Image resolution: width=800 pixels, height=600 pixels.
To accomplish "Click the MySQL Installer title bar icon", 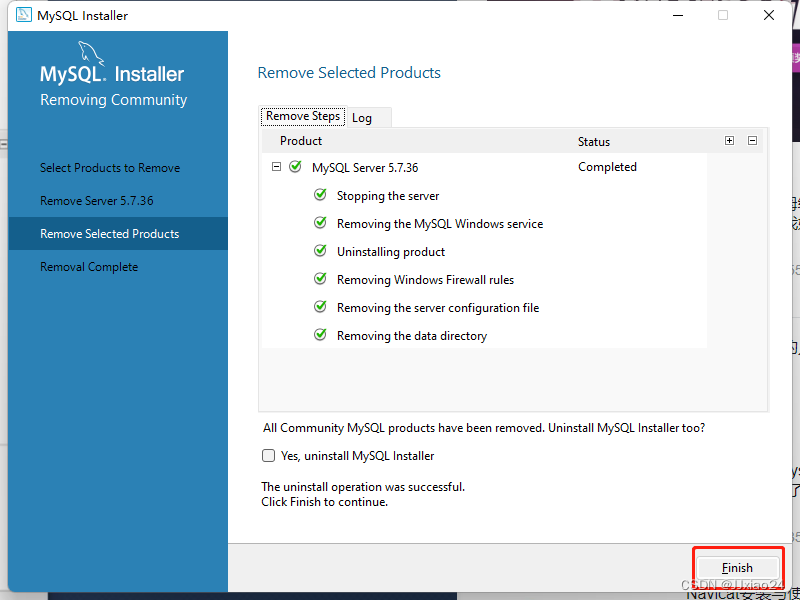I will pyautogui.click(x=23, y=15).
